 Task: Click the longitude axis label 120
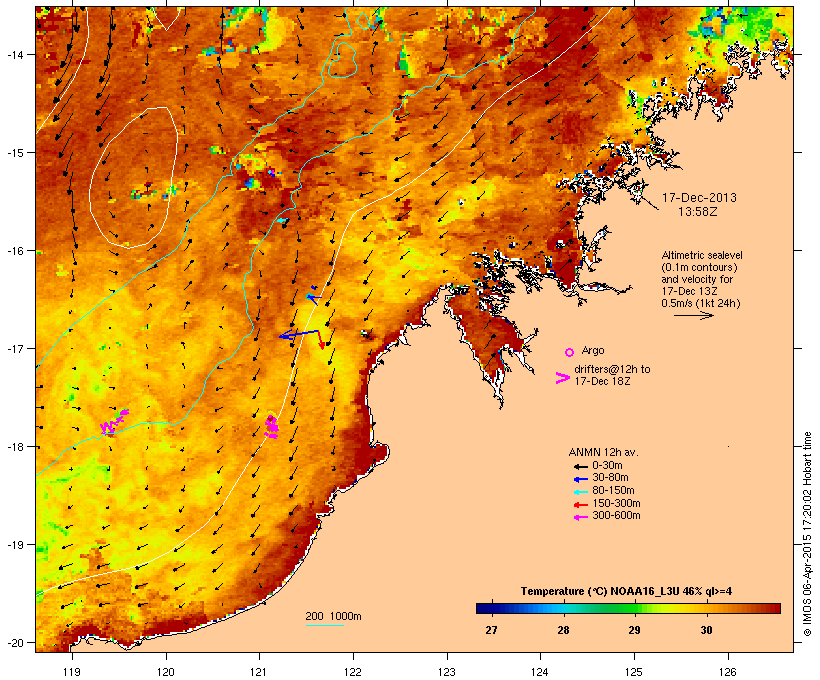166,672
